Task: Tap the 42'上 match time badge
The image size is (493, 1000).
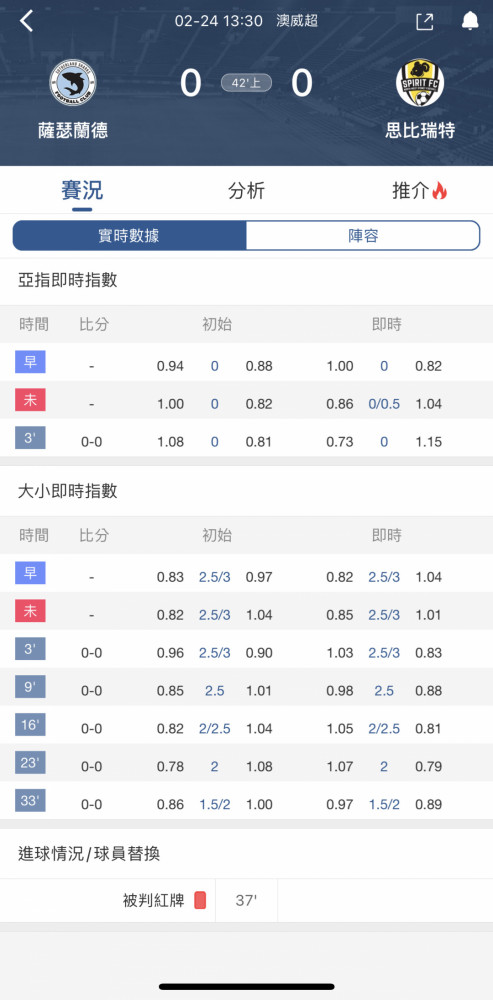Action: coord(246,84)
